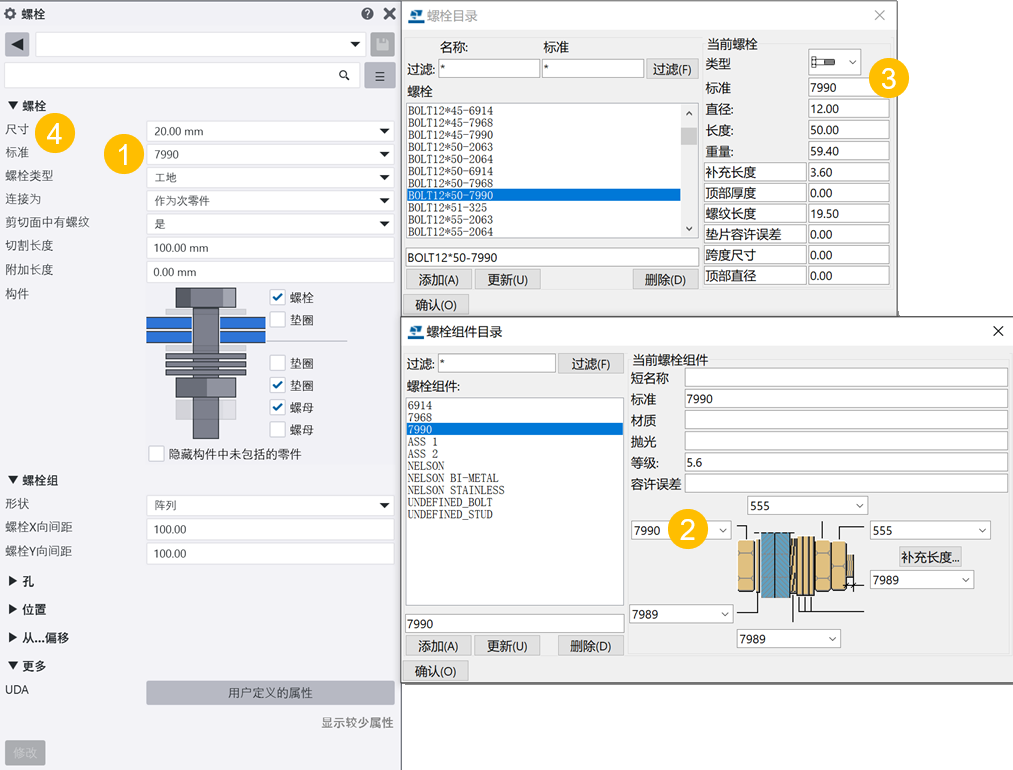
Task: Click the help question mark icon
Action: point(367,14)
